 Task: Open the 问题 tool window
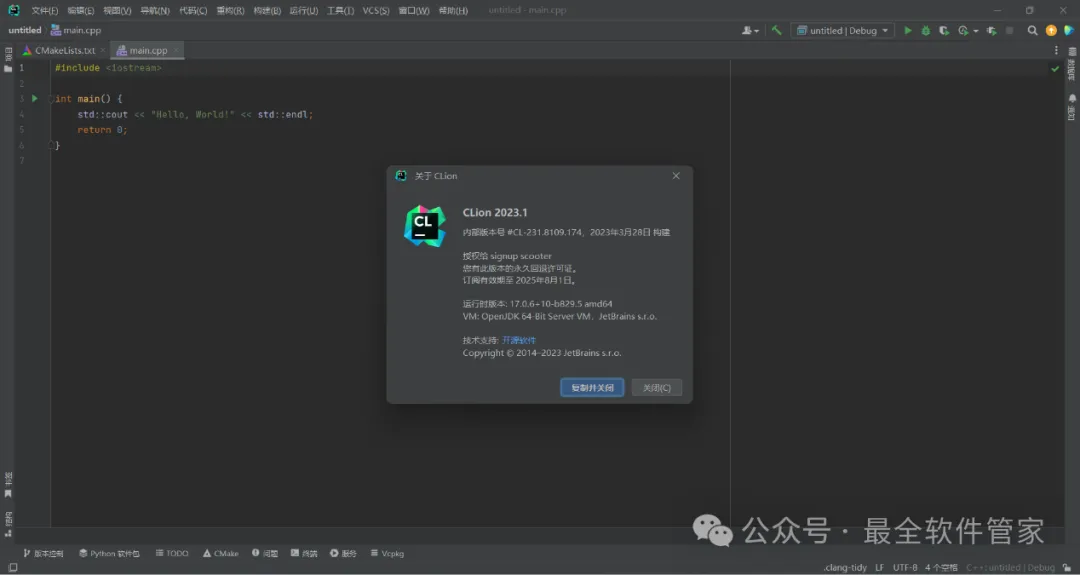[x=265, y=553]
